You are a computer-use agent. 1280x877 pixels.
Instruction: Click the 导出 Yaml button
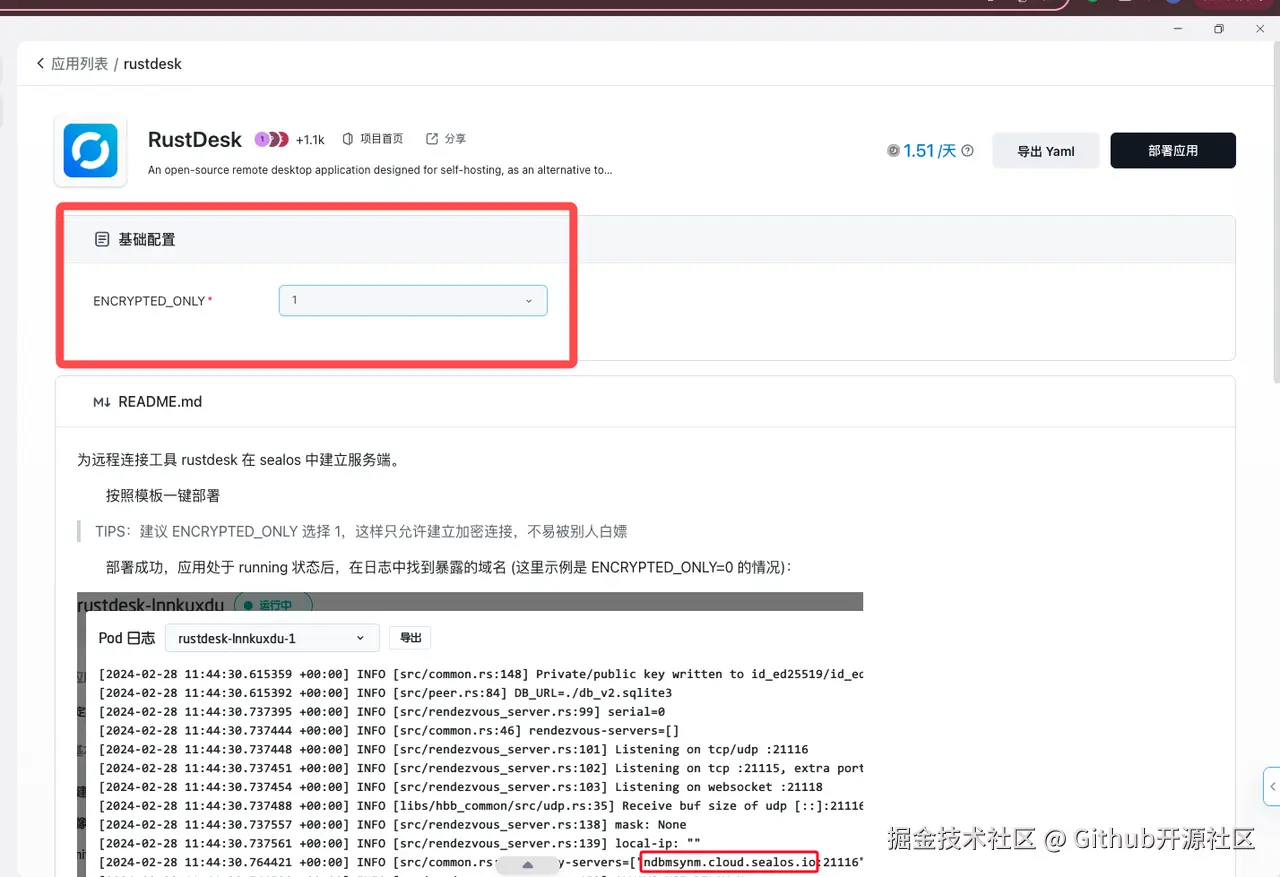pyautogui.click(x=1046, y=151)
